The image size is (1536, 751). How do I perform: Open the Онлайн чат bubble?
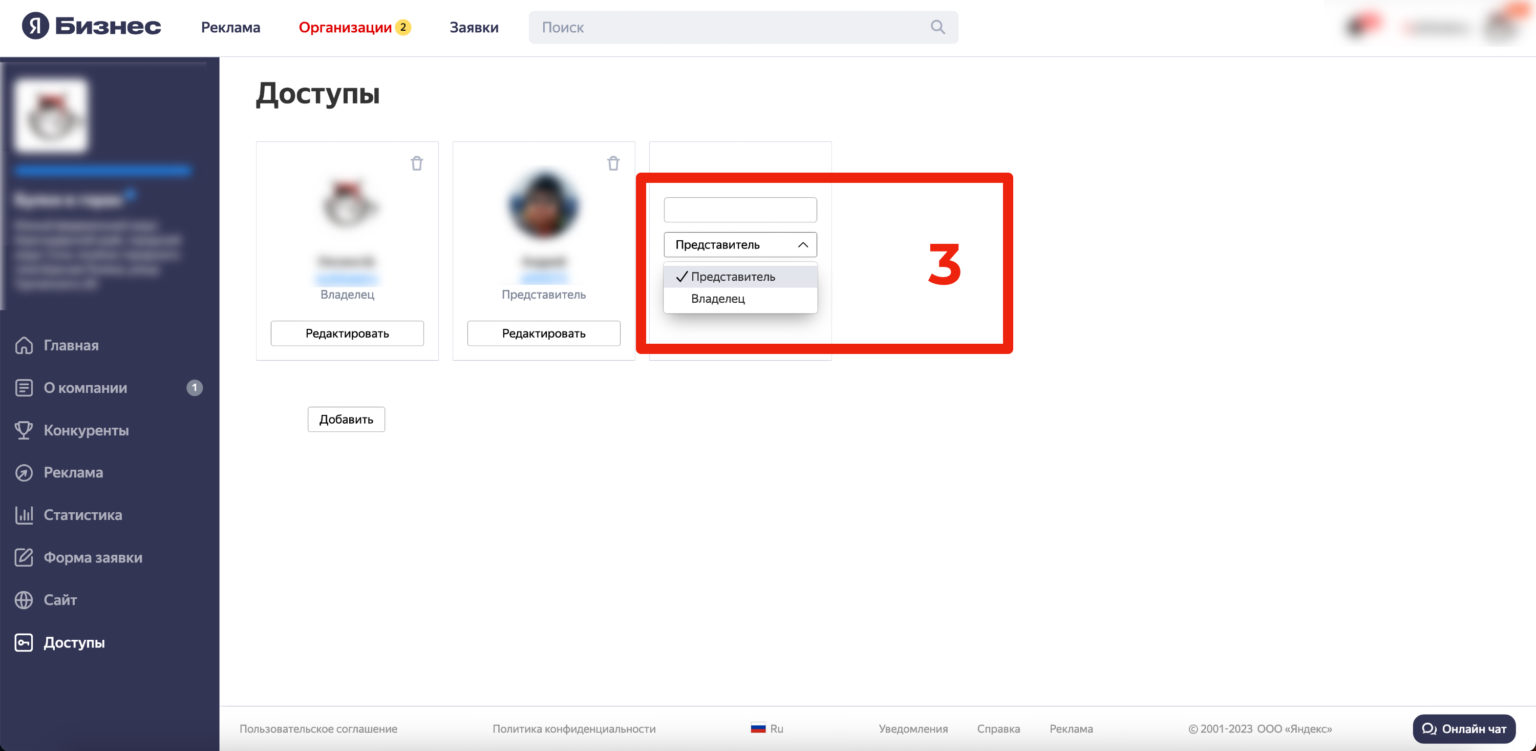[1464, 729]
